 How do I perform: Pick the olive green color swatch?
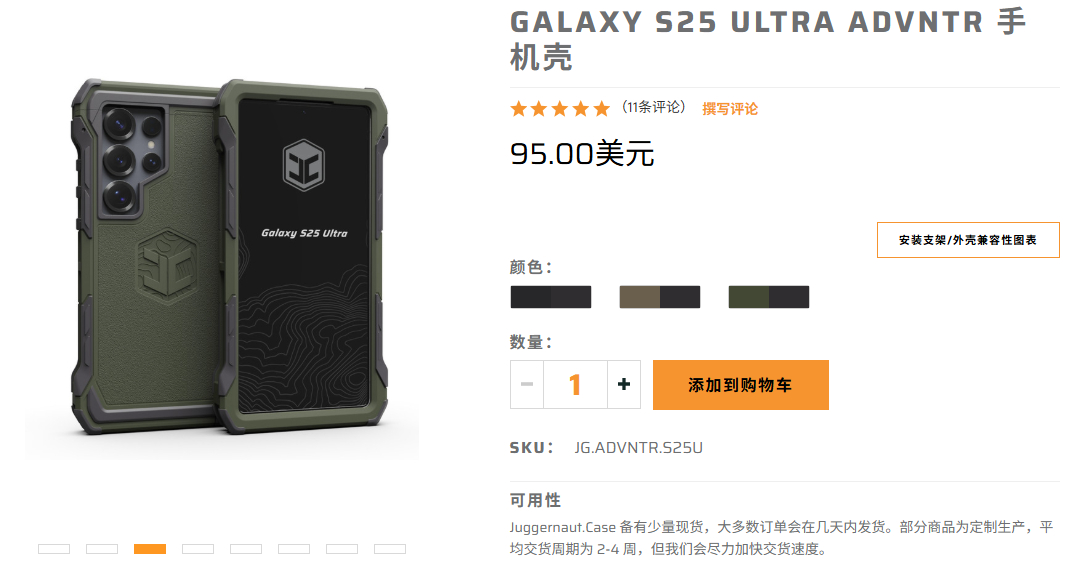(x=769, y=297)
